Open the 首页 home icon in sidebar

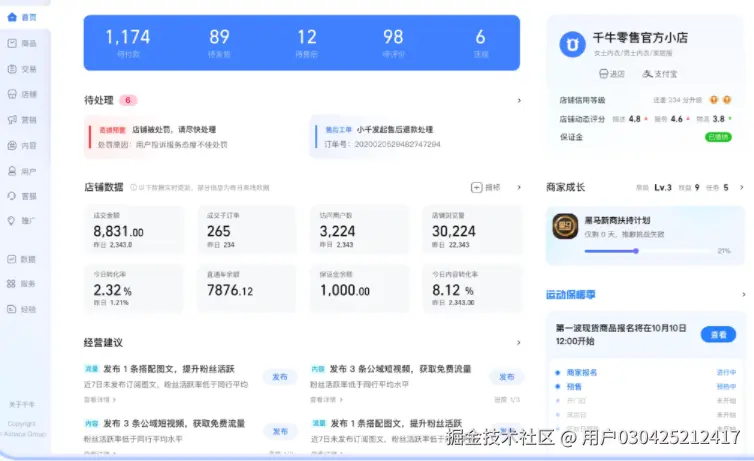tap(12, 17)
